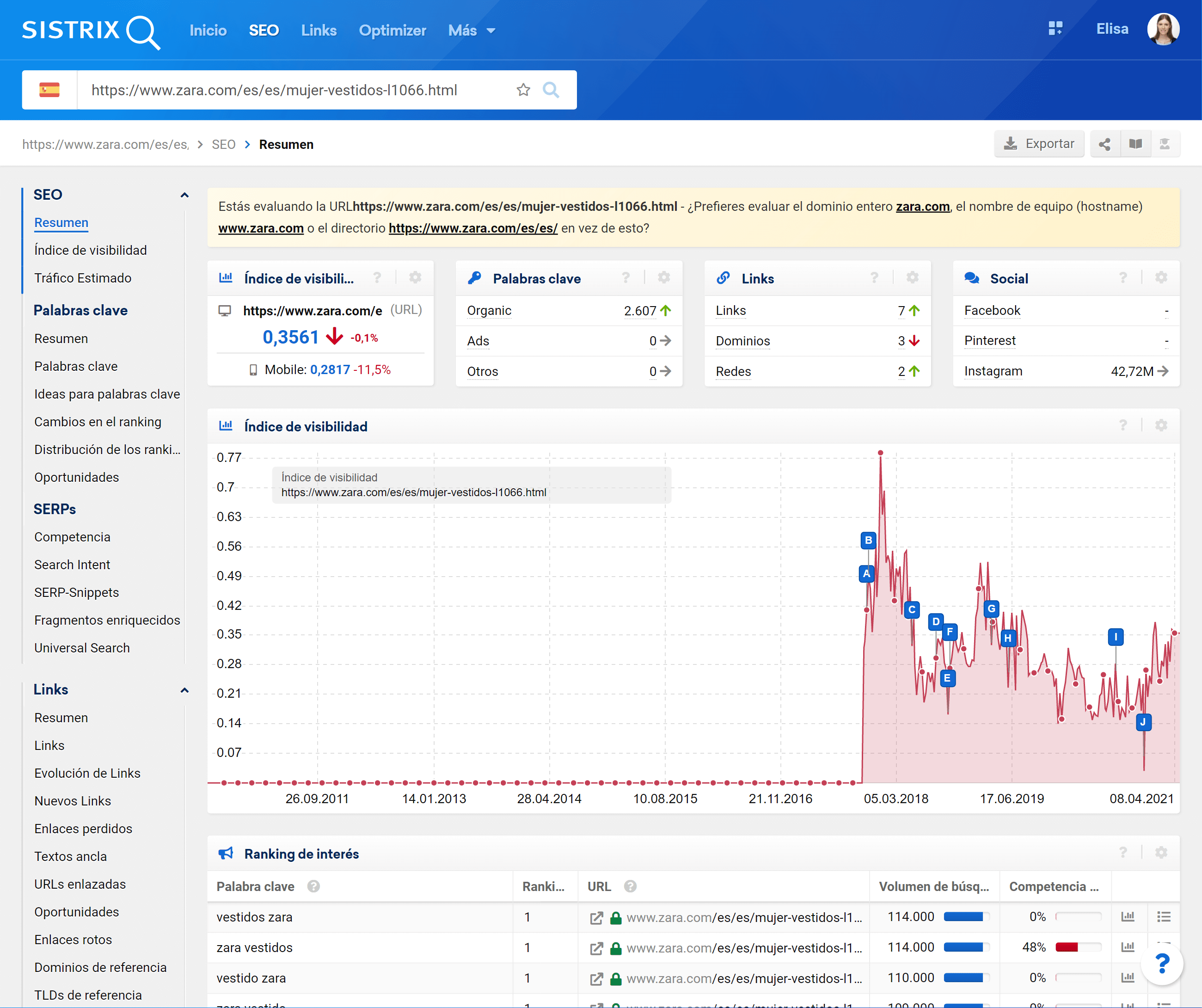The height and width of the screenshot is (1008, 1202).
Task: Open the book/handbook icon in toolbar
Action: click(1135, 144)
